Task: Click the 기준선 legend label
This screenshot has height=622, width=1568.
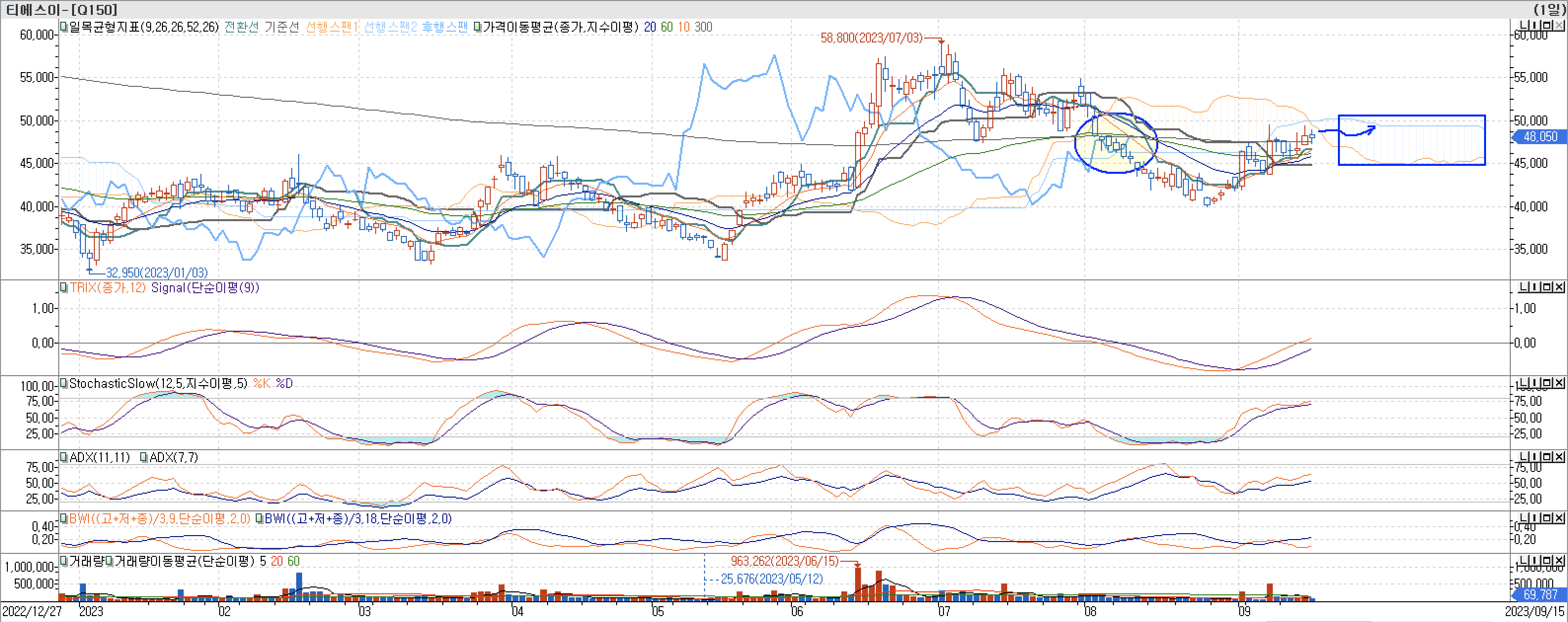Action: [281, 27]
